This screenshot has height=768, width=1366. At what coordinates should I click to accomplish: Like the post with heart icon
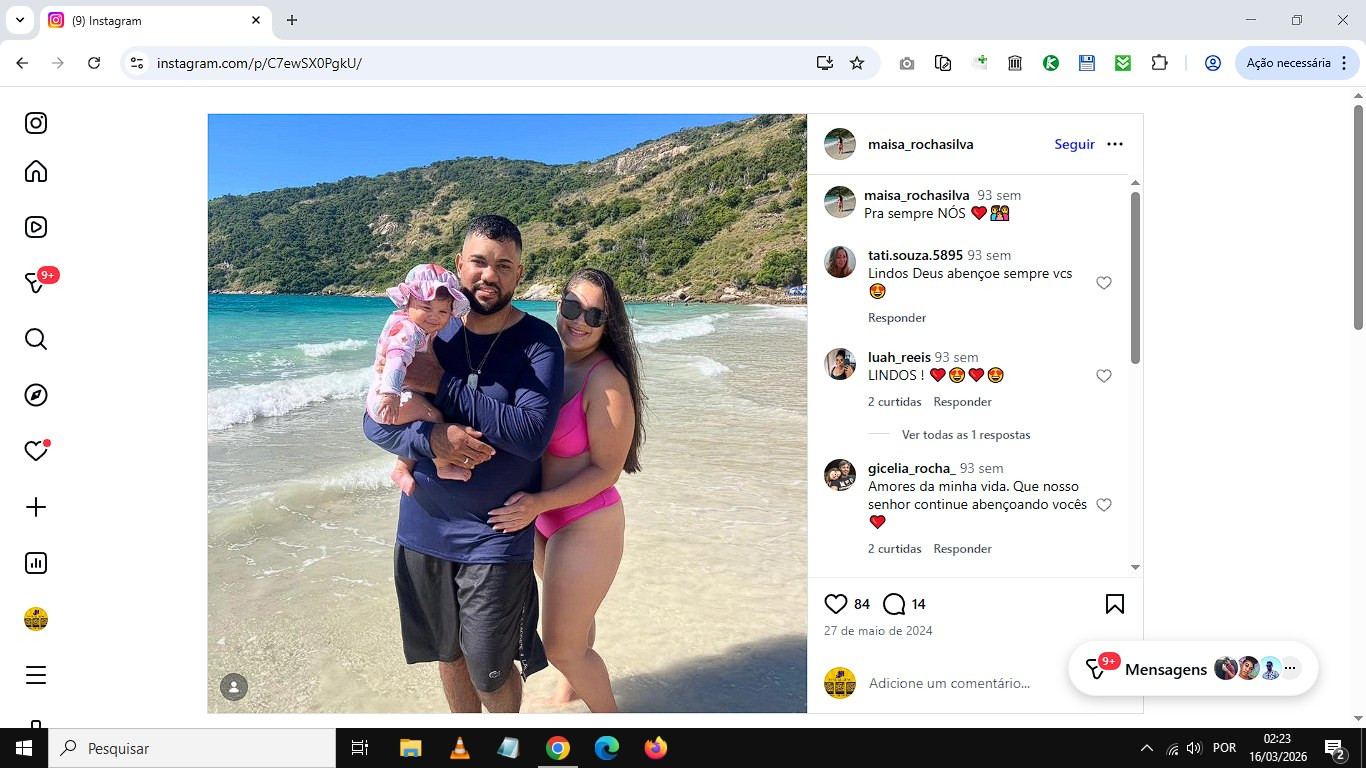836,604
